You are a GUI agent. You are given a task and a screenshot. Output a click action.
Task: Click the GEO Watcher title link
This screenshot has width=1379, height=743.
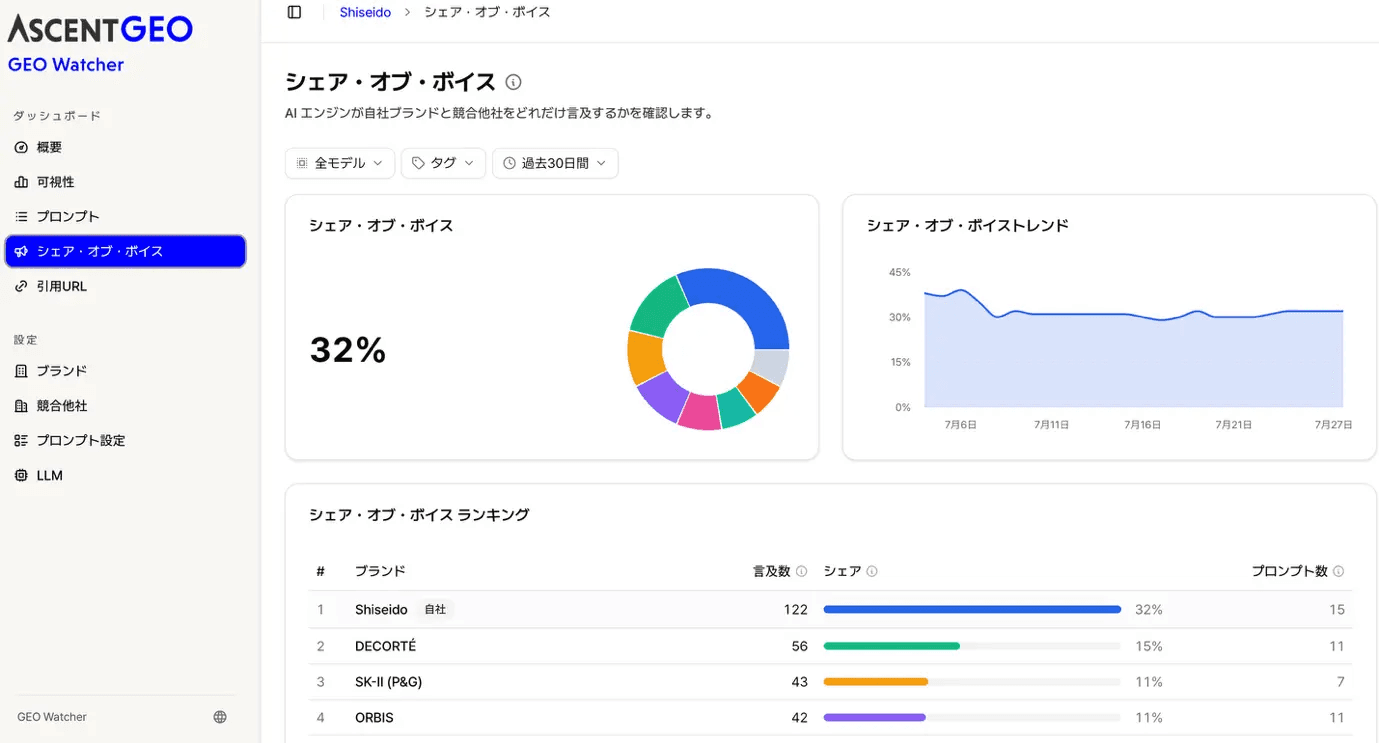[x=66, y=65]
